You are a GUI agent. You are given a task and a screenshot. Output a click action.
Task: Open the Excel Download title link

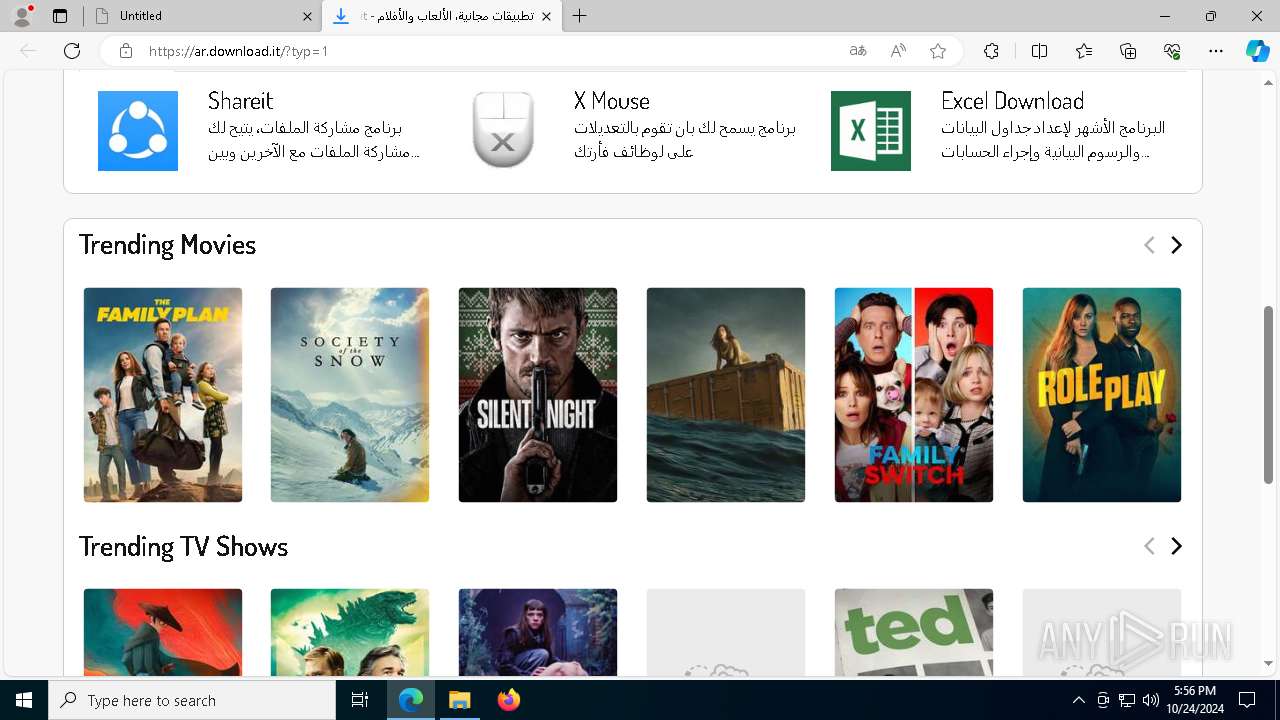point(1012,101)
